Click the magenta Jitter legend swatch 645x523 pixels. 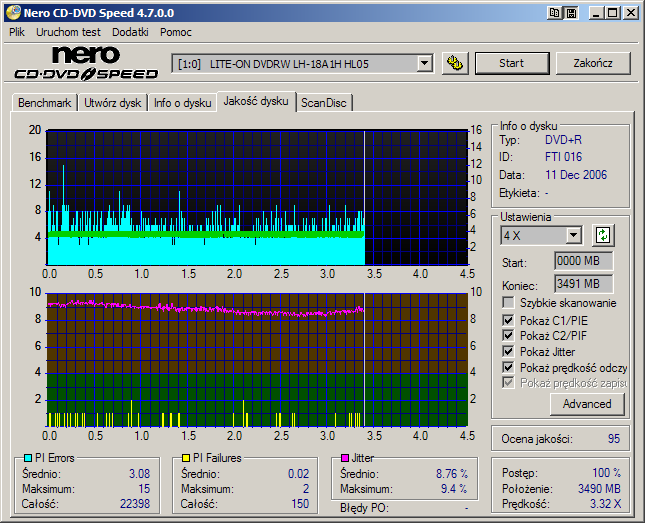[345, 458]
